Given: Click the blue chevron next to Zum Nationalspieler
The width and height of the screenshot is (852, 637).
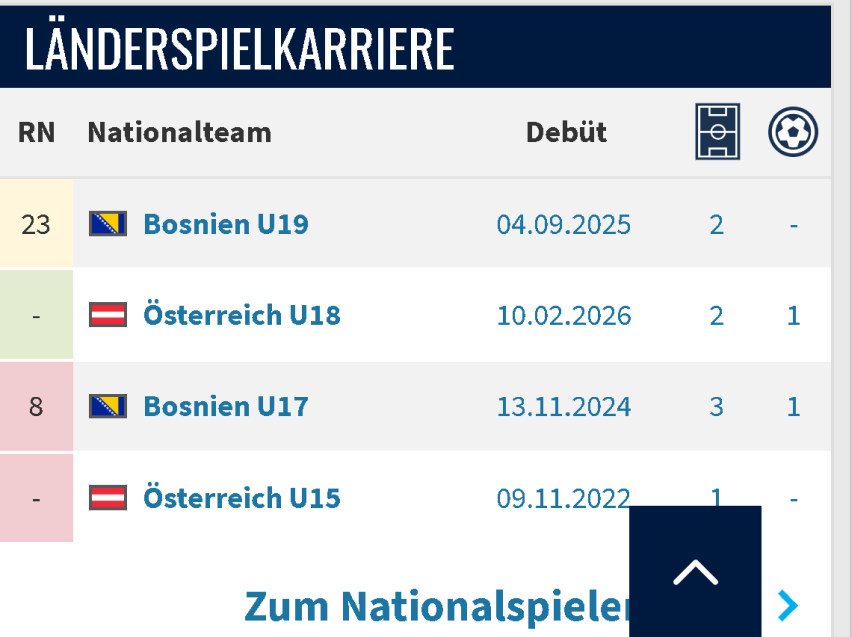Looking at the screenshot, I should [788, 605].
